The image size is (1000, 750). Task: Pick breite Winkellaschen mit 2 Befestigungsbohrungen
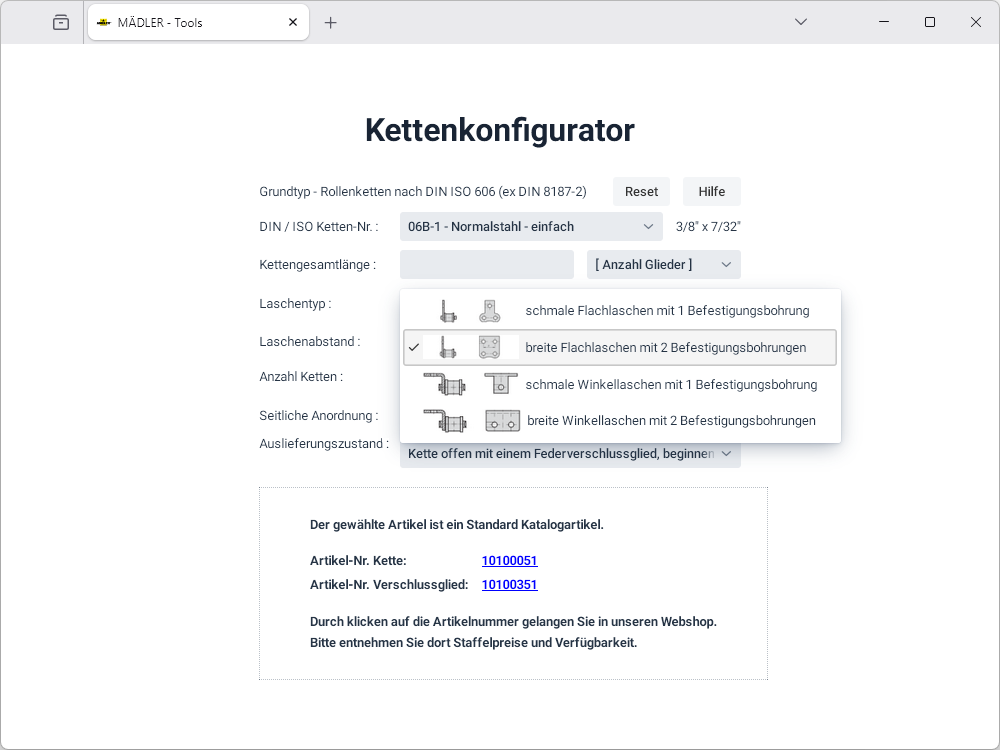[671, 421]
